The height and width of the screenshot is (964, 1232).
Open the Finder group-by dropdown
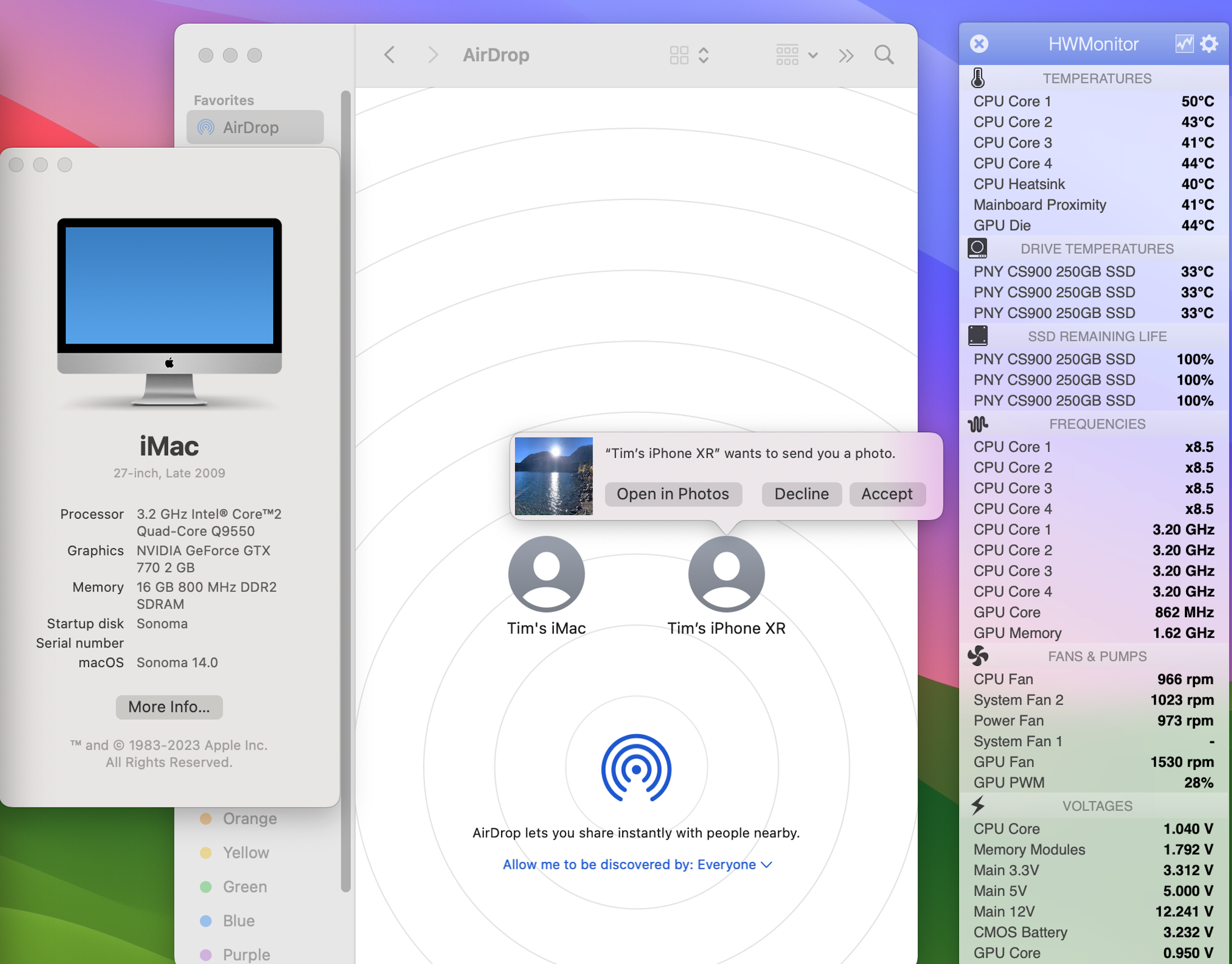tap(797, 55)
